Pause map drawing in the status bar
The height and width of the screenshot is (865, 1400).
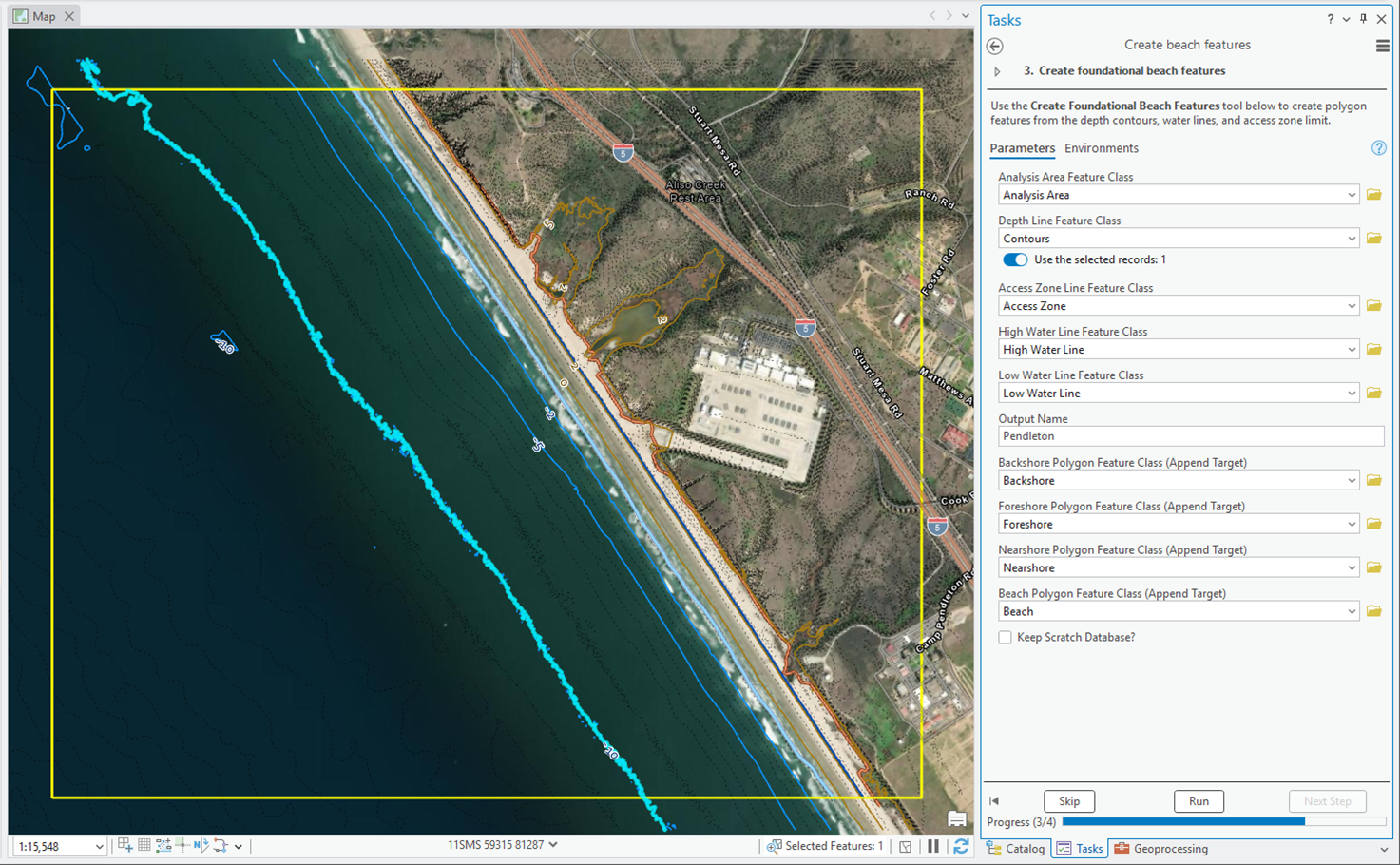[x=933, y=846]
